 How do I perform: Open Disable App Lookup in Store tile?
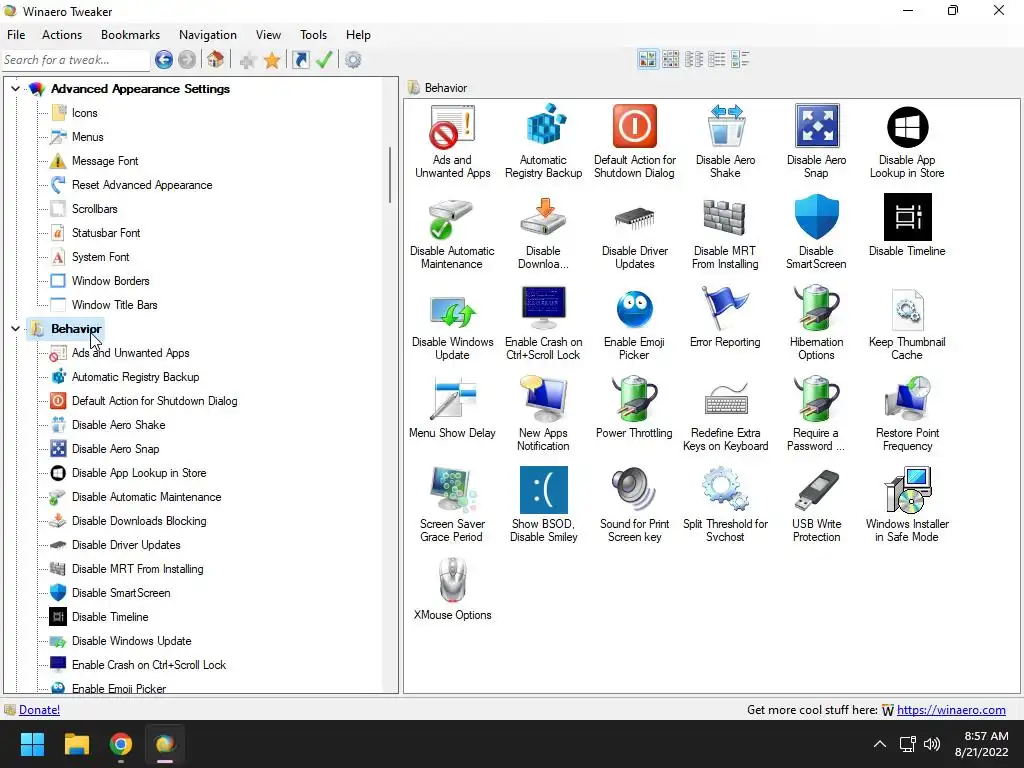pyautogui.click(x=907, y=141)
